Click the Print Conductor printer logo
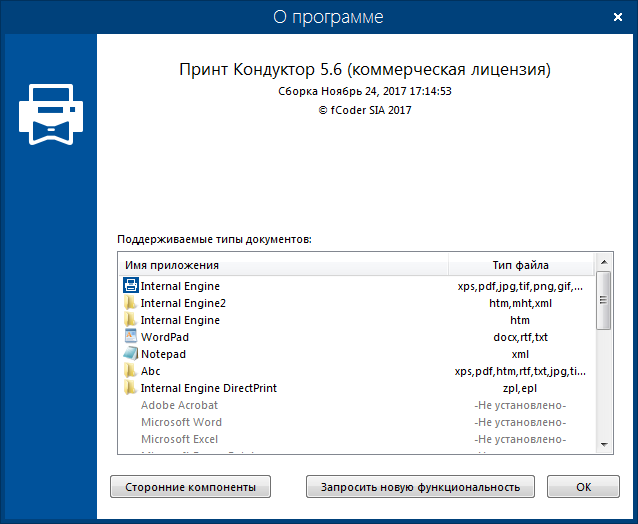The image size is (638, 524). [x=51, y=114]
